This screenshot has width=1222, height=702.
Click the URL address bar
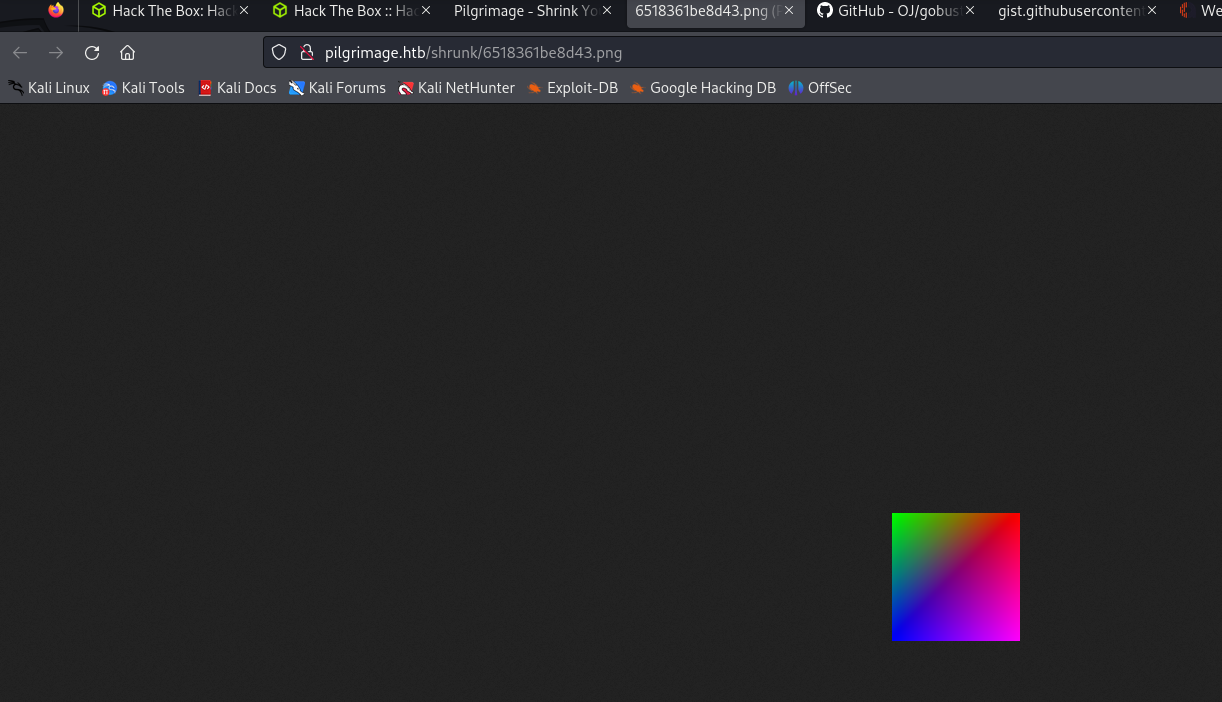point(700,53)
